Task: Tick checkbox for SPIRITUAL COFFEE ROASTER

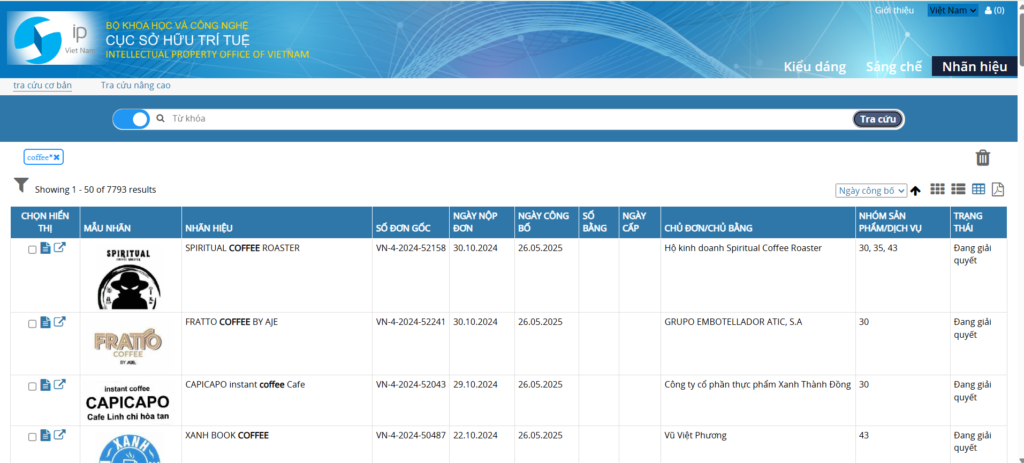Action: click(x=32, y=250)
